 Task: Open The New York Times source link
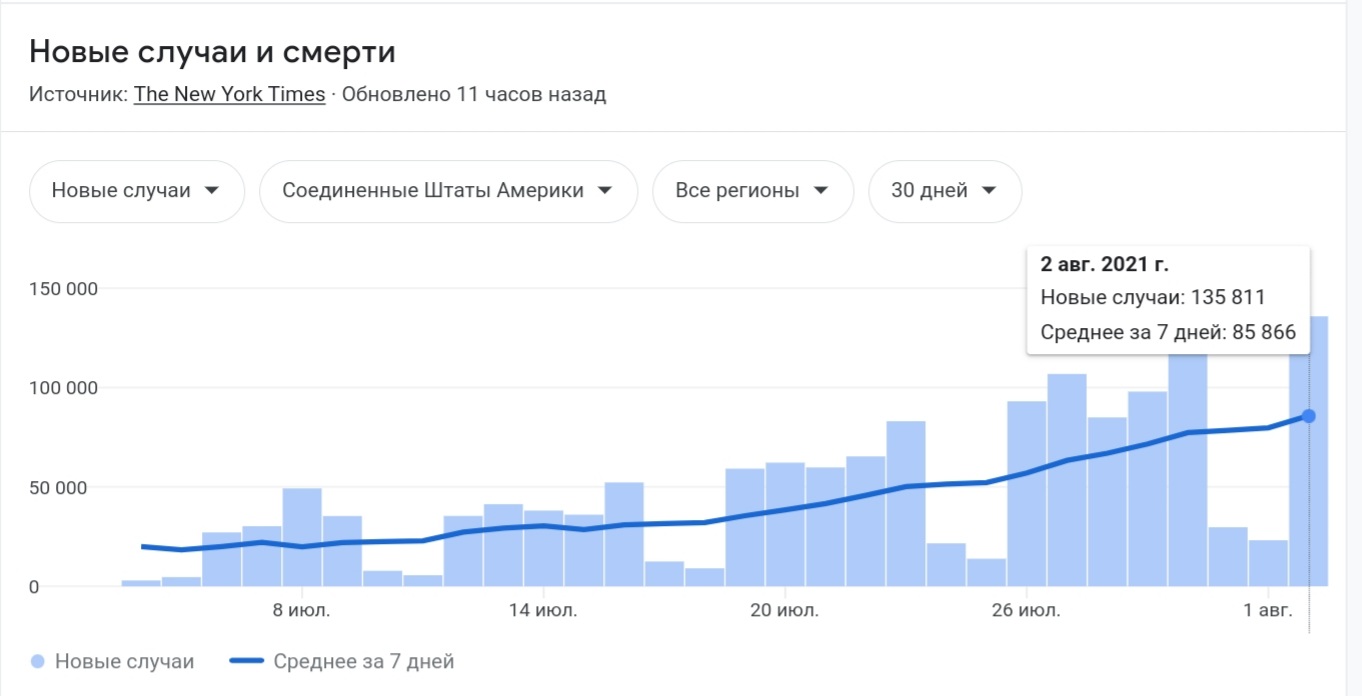click(x=229, y=94)
